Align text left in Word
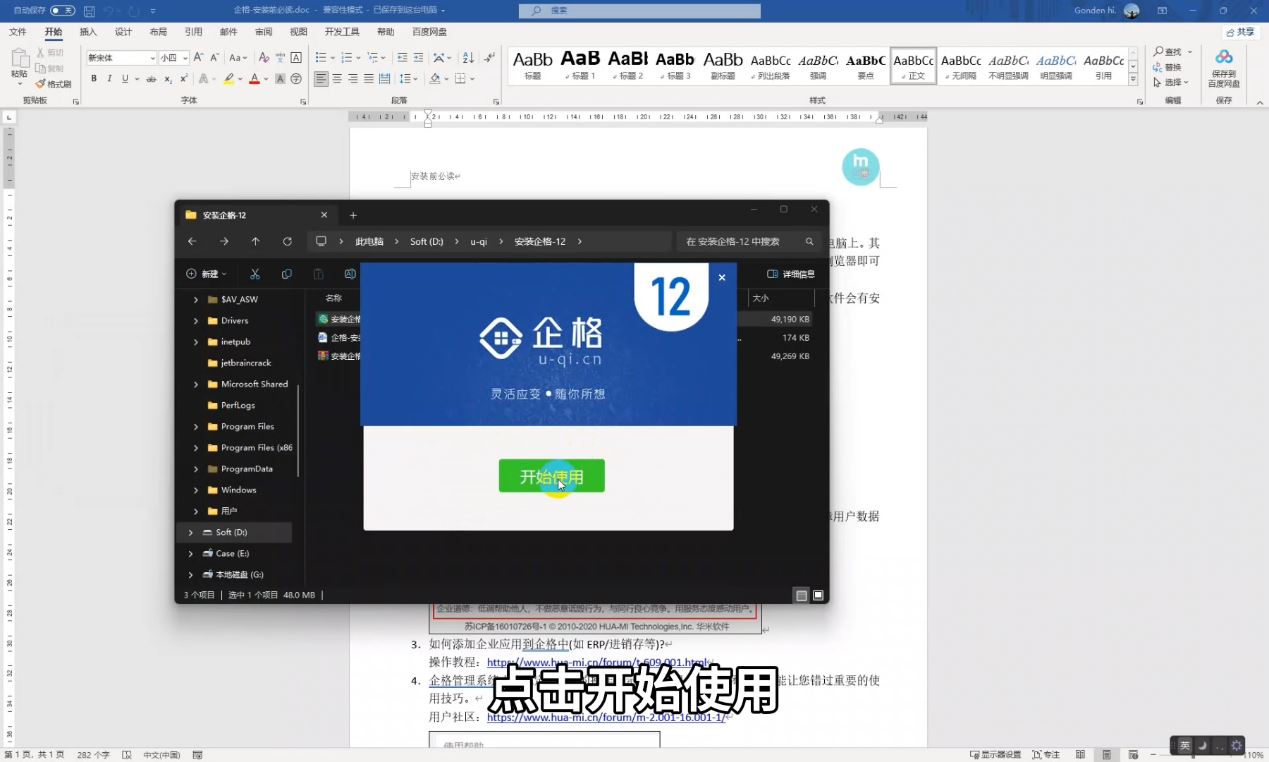The height and width of the screenshot is (762, 1269). [x=321, y=79]
